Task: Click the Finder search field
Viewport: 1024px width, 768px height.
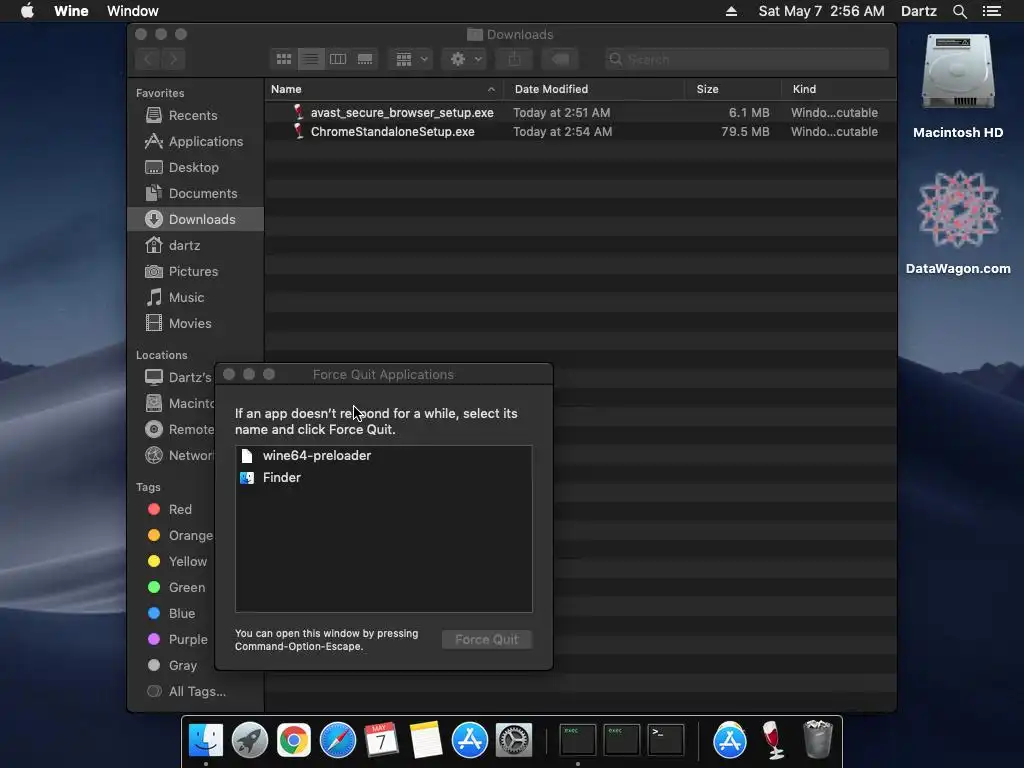Action: coord(746,59)
